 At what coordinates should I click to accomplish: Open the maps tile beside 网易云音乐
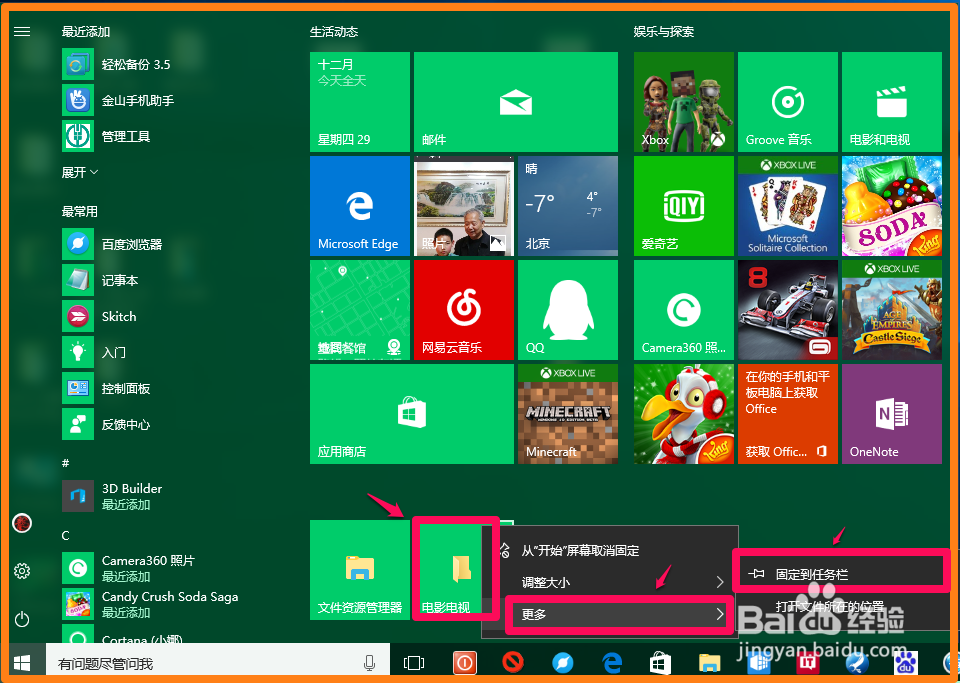(360, 310)
